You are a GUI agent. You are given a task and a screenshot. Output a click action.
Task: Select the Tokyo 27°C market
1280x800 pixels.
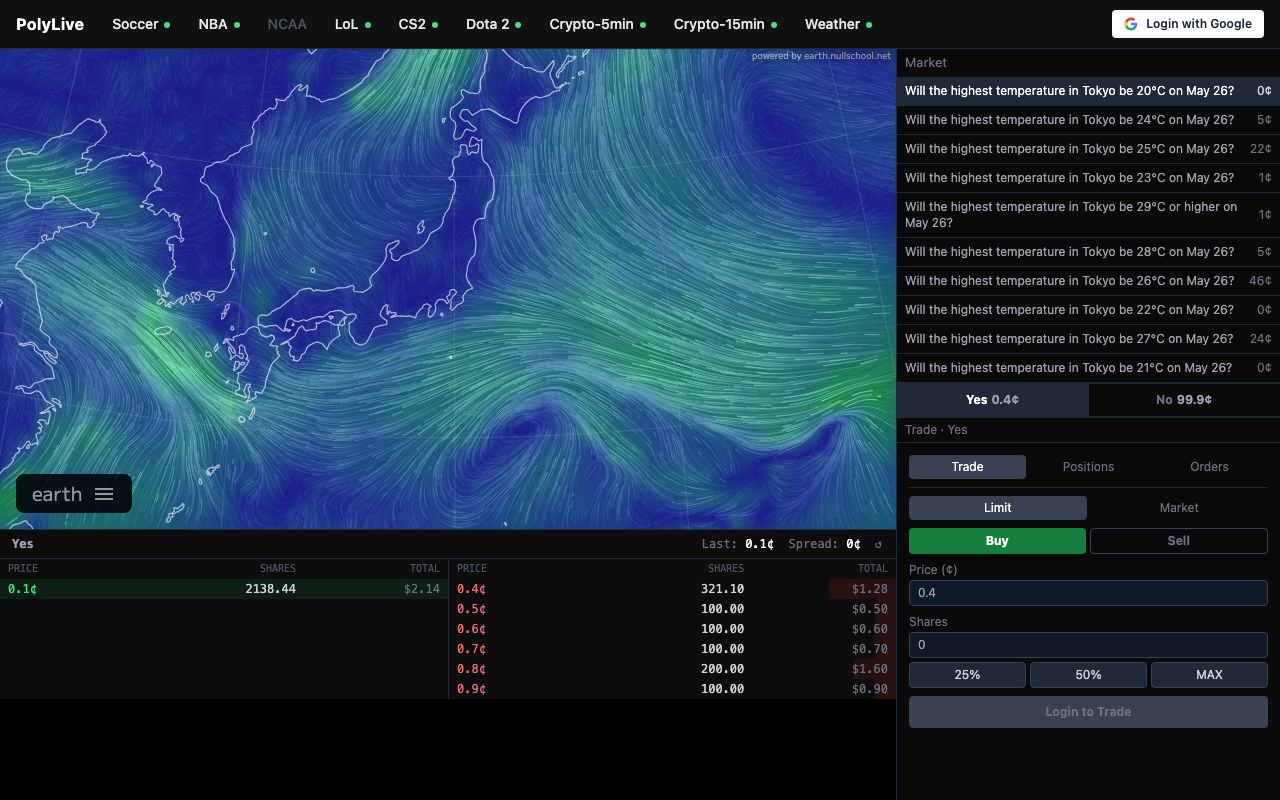point(1088,339)
